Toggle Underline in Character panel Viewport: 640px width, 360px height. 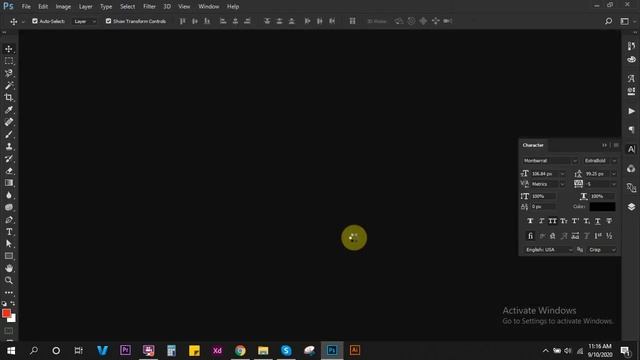tap(598, 221)
